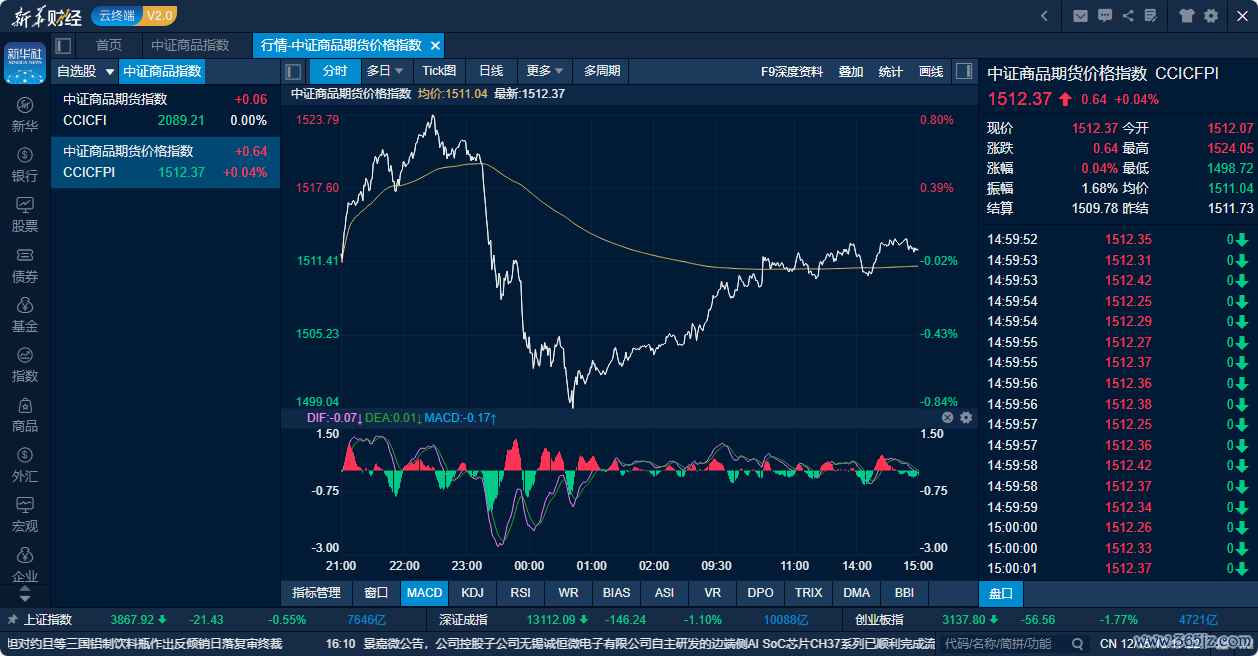Toggle right quote panel next to 画线

(964, 71)
